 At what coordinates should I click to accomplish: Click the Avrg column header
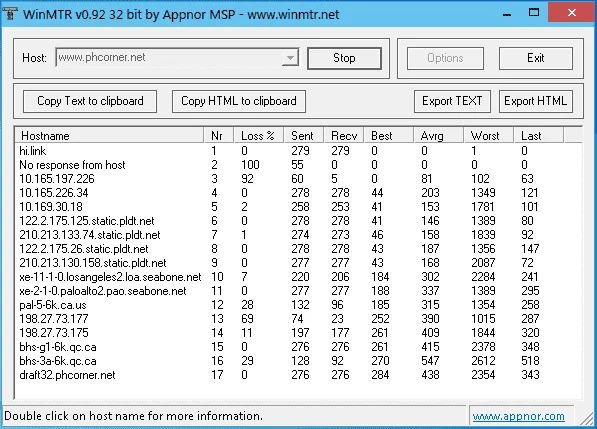tap(439, 136)
